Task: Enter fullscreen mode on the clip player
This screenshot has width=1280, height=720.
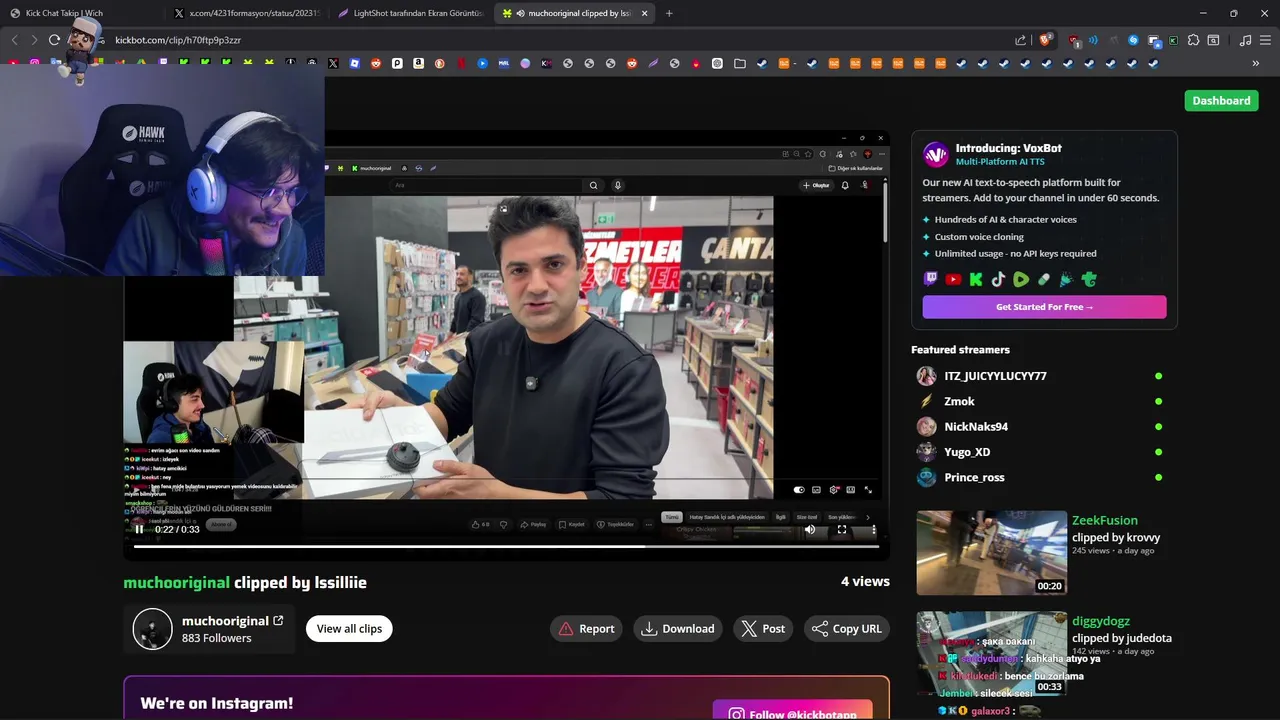Action: click(x=842, y=529)
